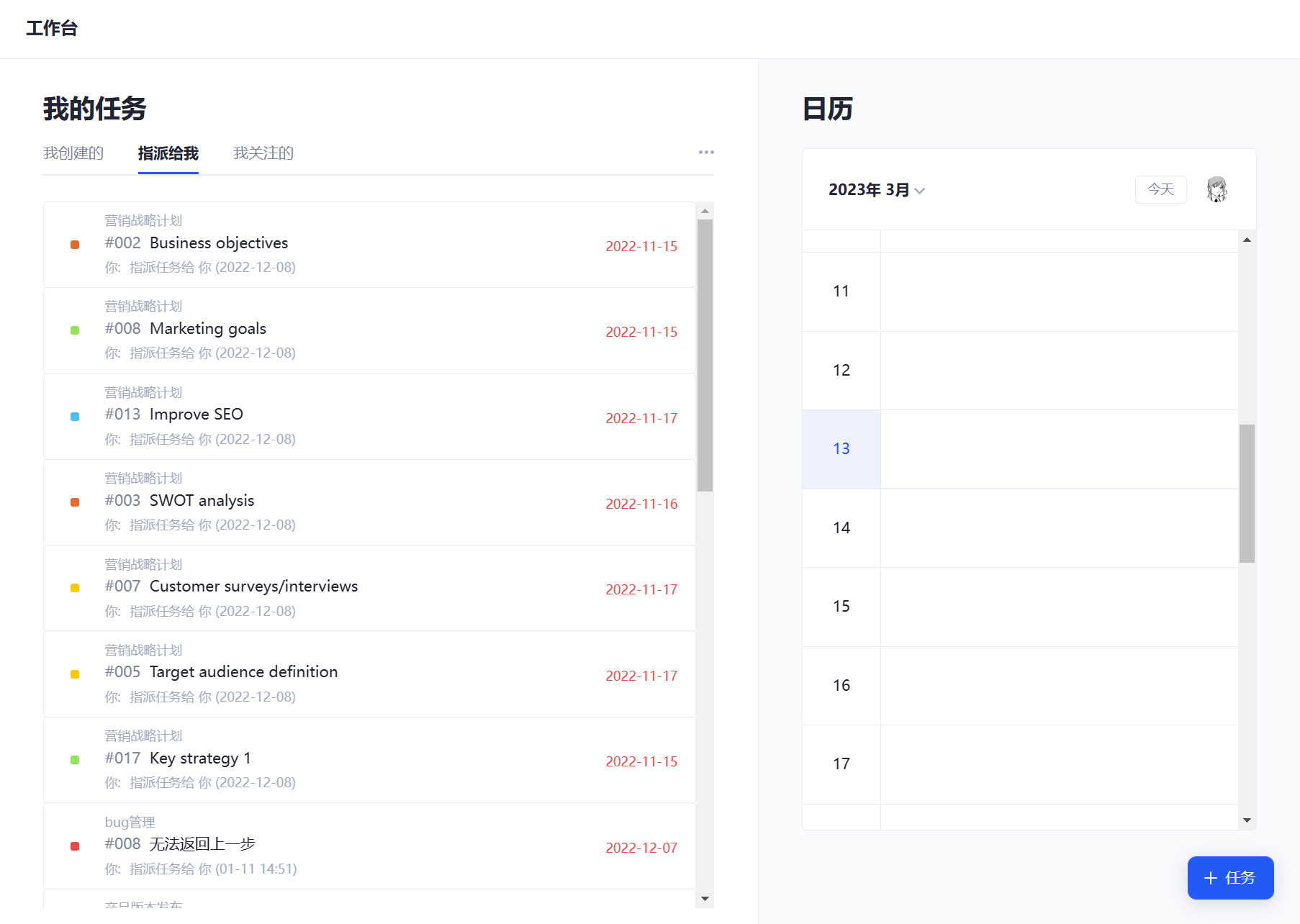Open task #005 Target audience definition
Screen dimensions: 1300x924
pos(243,672)
